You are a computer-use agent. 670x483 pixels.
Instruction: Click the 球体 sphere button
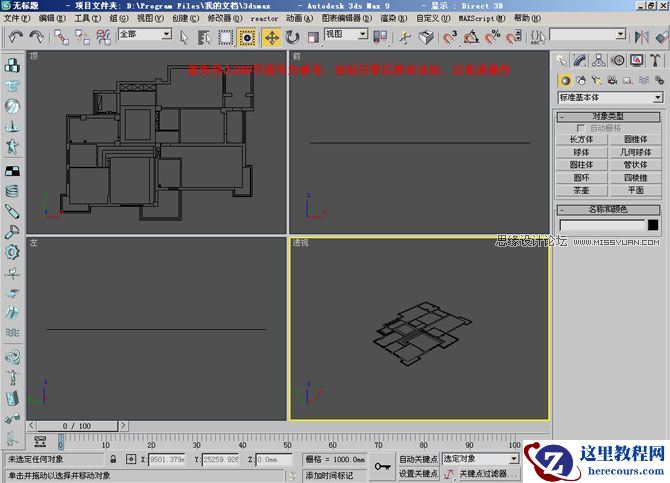(582, 152)
